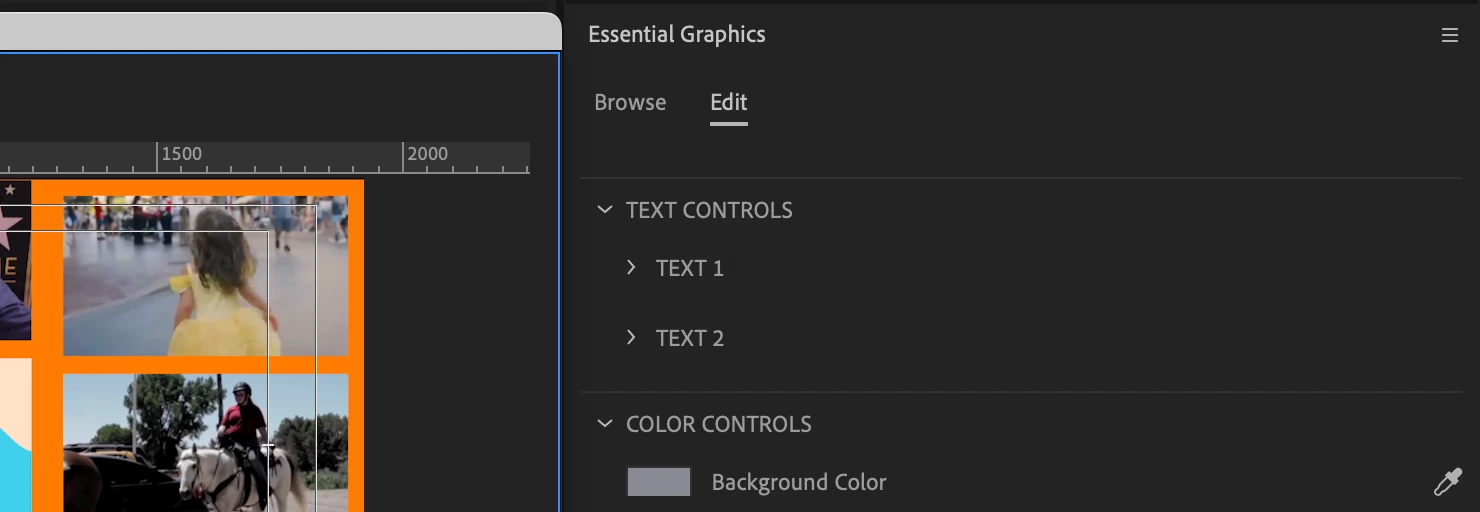Screen dimensions: 1480x512
Task: Collapse the TEXT CONTROLS section
Action: point(604,210)
